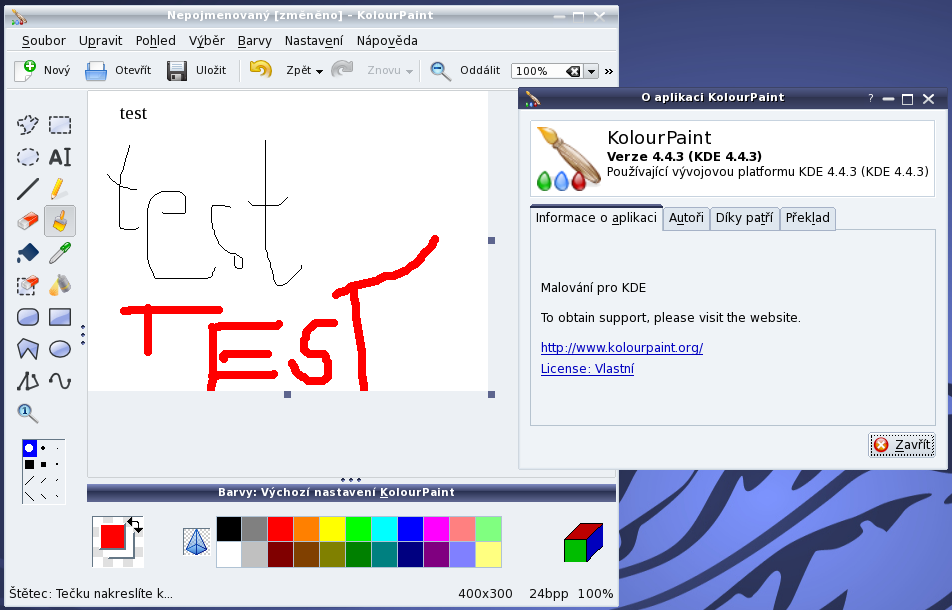Select the Flood Fill bucket tool
The image size is (952, 610).
pyautogui.click(x=27, y=252)
